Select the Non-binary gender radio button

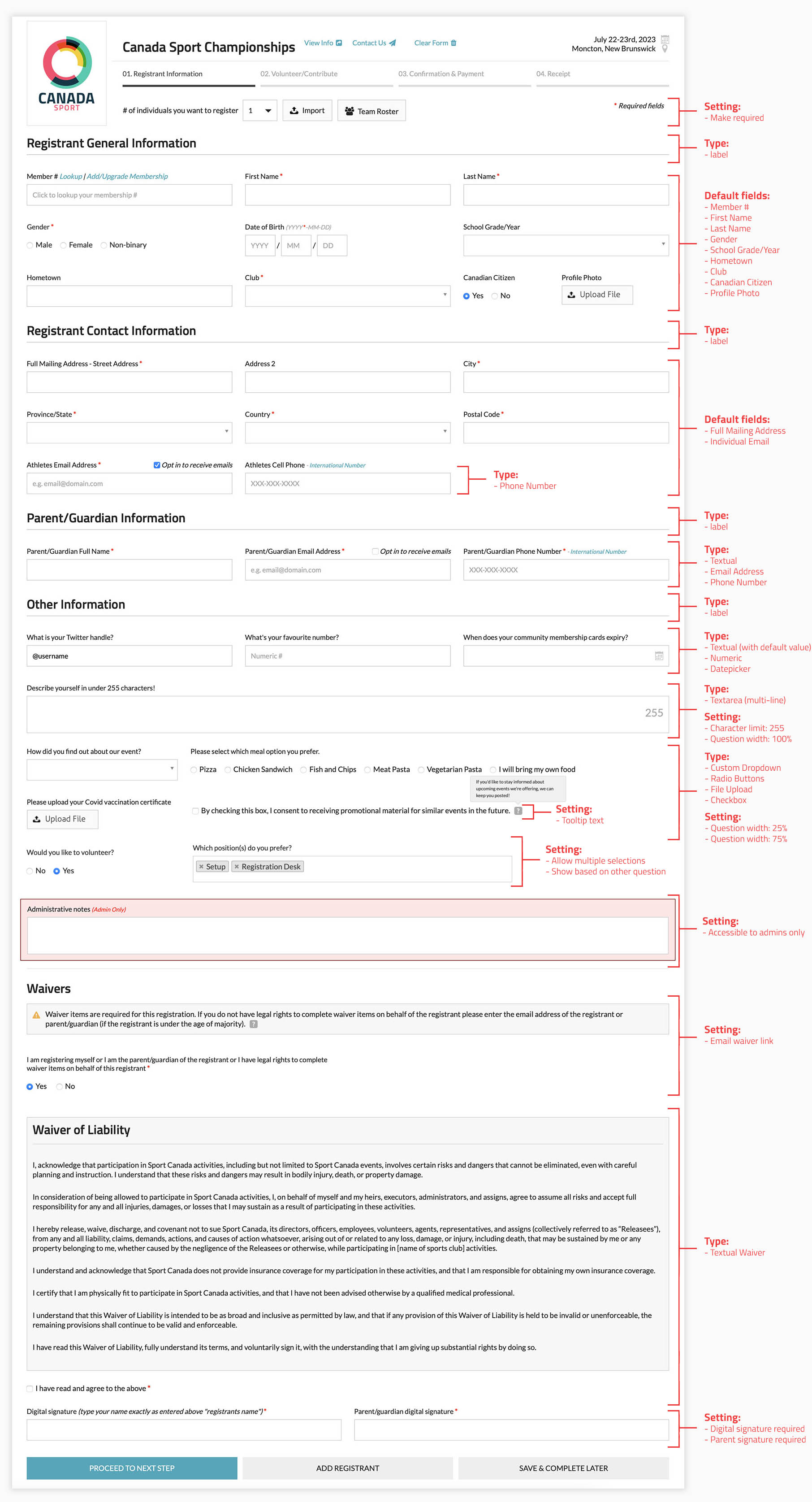(x=104, y=245)
